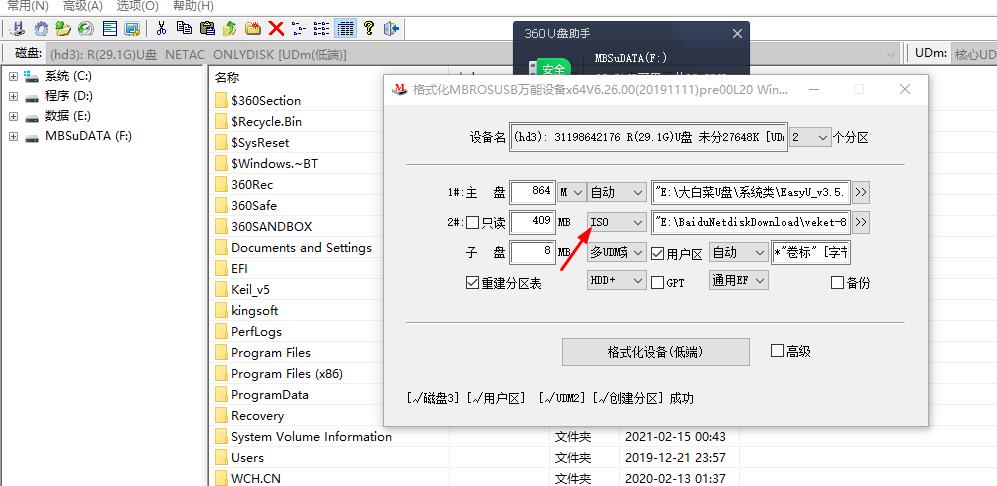The width and height of the screenshot is (997, 486).
Task: Click the yellow question mark Help icon
Action: pyautogui.click(x=368, y=28)
